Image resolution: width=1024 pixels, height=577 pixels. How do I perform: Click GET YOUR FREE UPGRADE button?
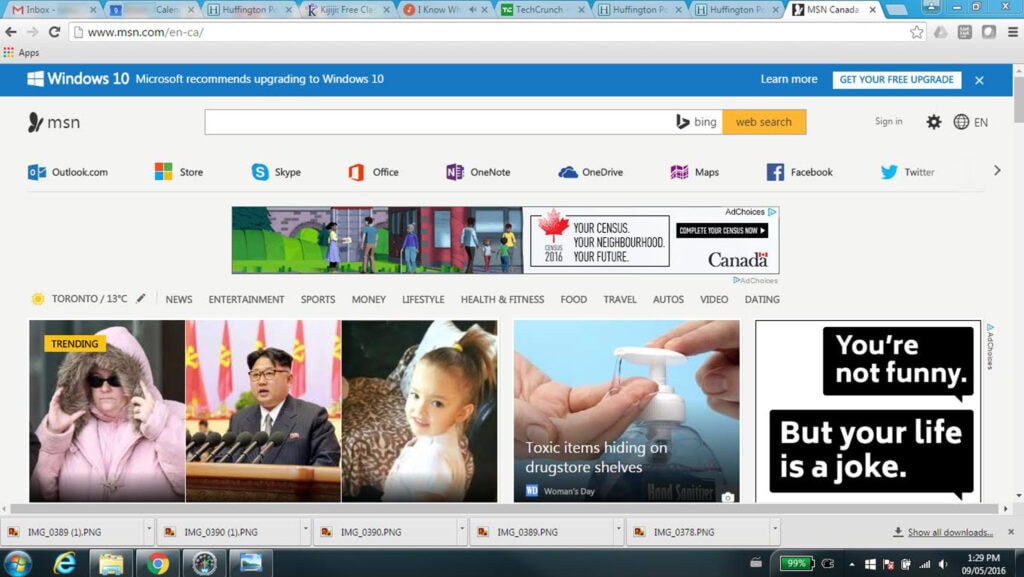(x=895, y=79)
